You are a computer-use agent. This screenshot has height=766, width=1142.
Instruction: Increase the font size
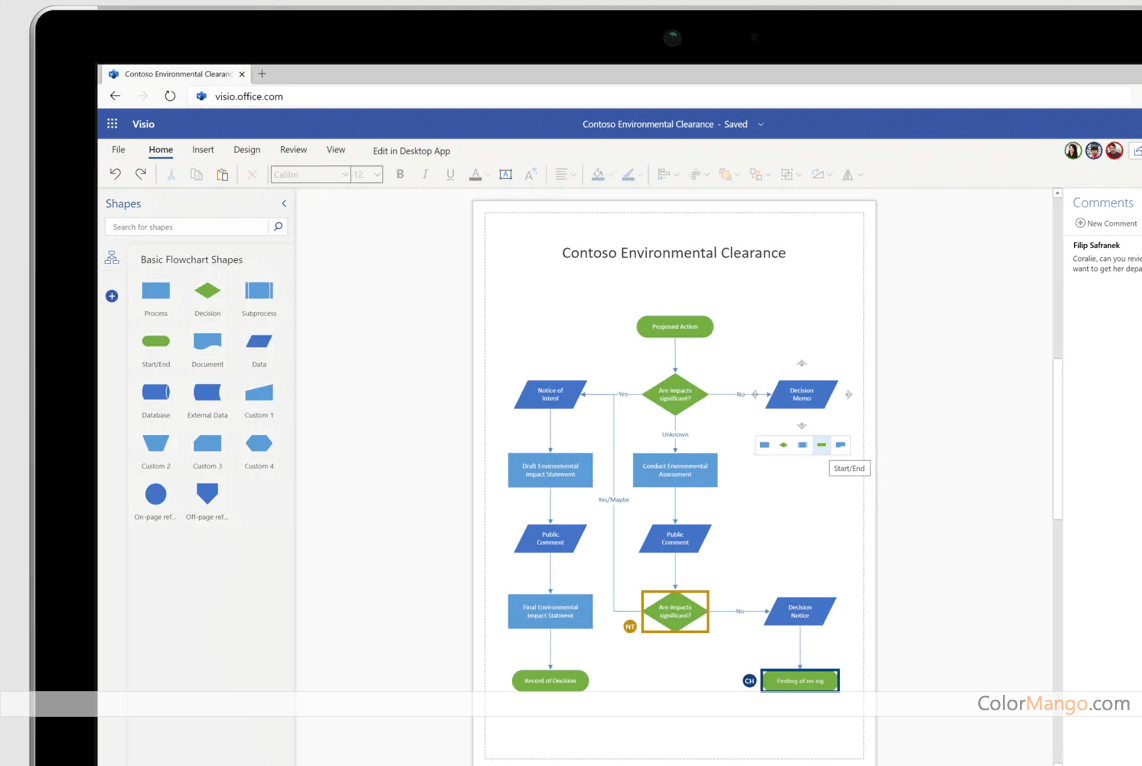pos(531,174)
